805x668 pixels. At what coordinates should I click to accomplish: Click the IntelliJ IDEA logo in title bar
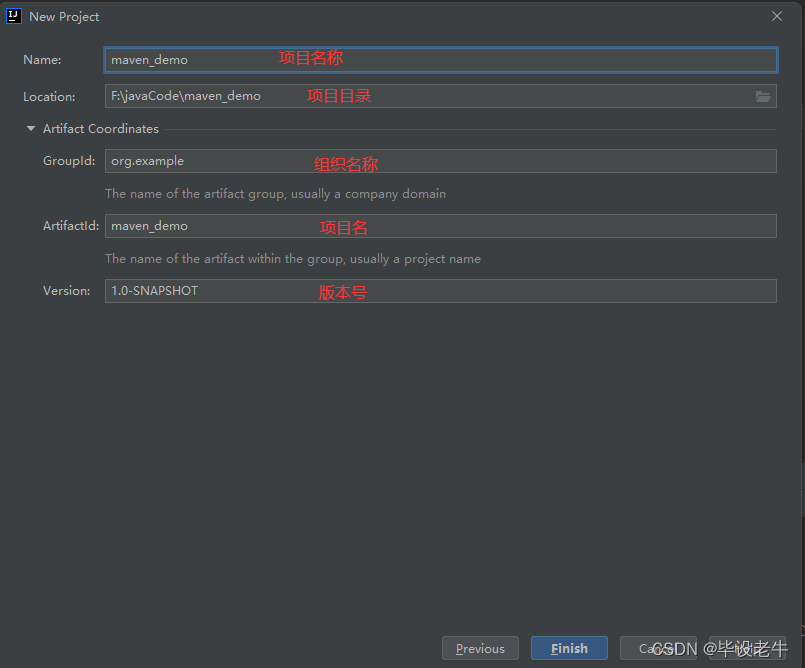pyautogui.click(x=13, y=16)
